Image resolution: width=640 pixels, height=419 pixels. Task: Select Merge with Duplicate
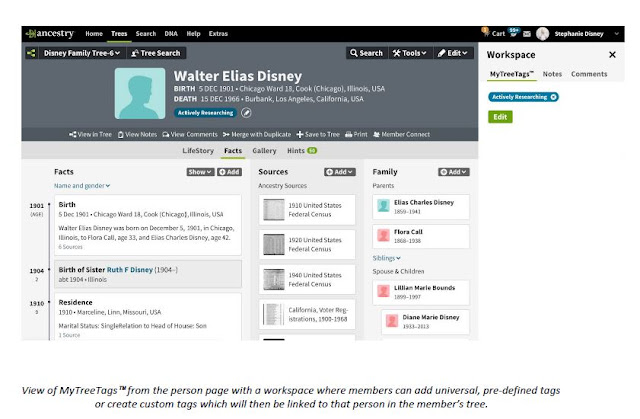pyautogui.click(x=257, y=134)
